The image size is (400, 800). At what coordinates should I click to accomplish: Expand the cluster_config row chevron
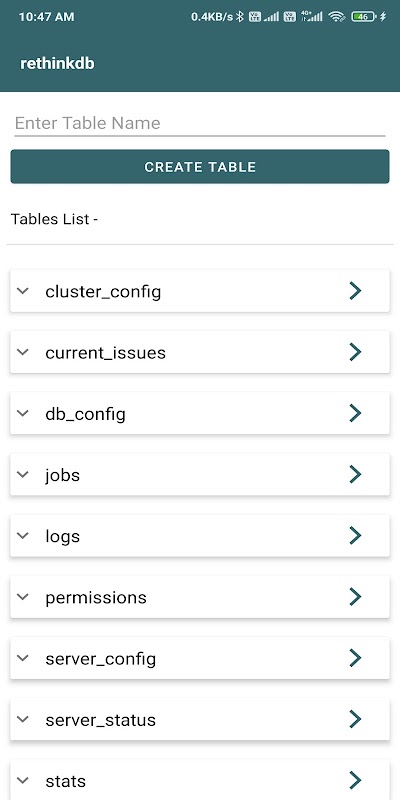point(22,291)
